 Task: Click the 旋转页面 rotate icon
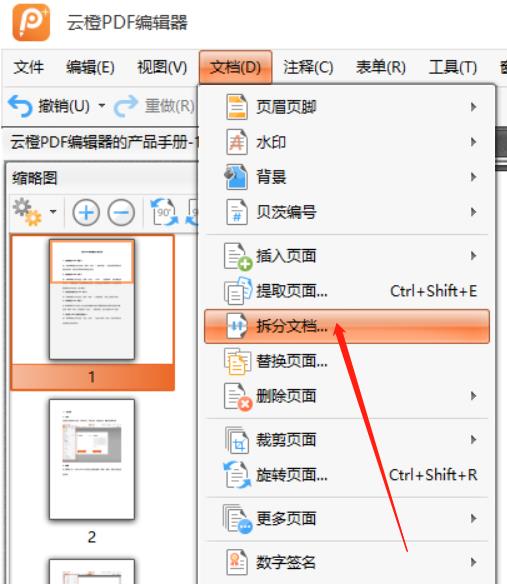[237, 475]
